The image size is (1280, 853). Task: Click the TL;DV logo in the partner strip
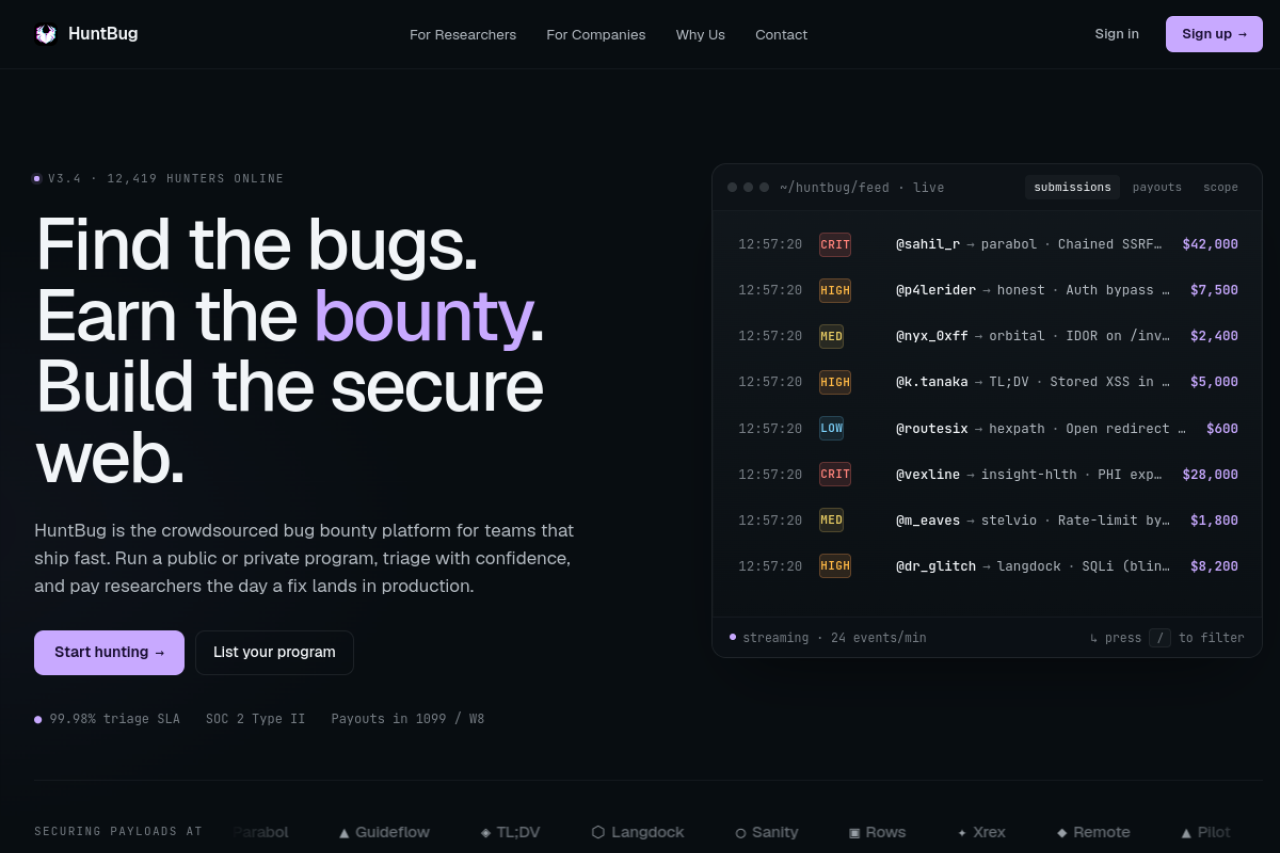pyautogui.click(x=510, y=832)
